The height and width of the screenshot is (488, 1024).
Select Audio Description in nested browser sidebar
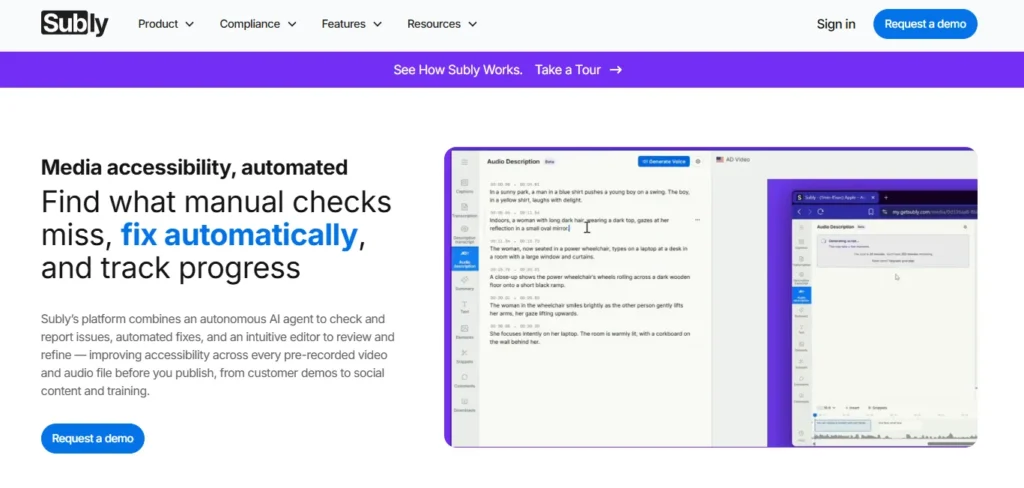802,295
